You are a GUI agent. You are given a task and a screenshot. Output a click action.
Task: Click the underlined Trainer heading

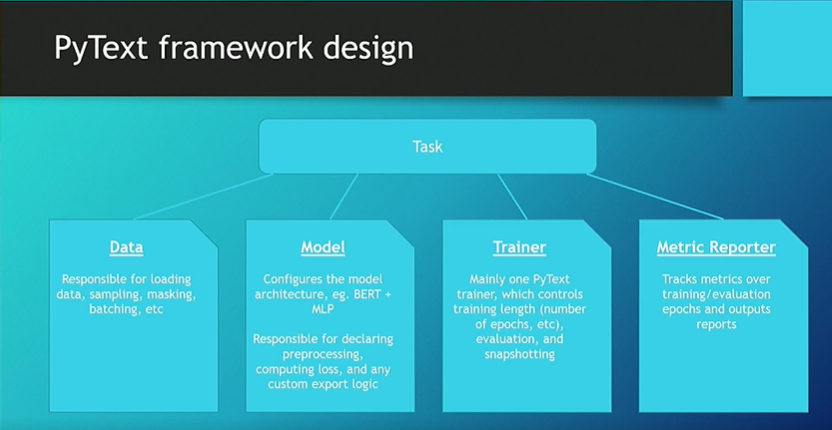point(519,247)
